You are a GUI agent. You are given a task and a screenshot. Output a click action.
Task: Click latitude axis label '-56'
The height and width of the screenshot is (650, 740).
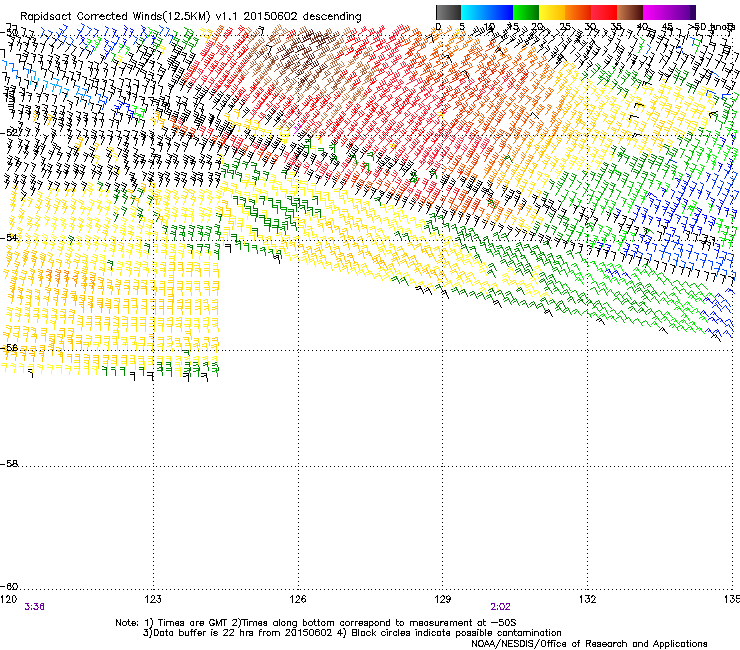pyautogui.click(x=9, y=348)
